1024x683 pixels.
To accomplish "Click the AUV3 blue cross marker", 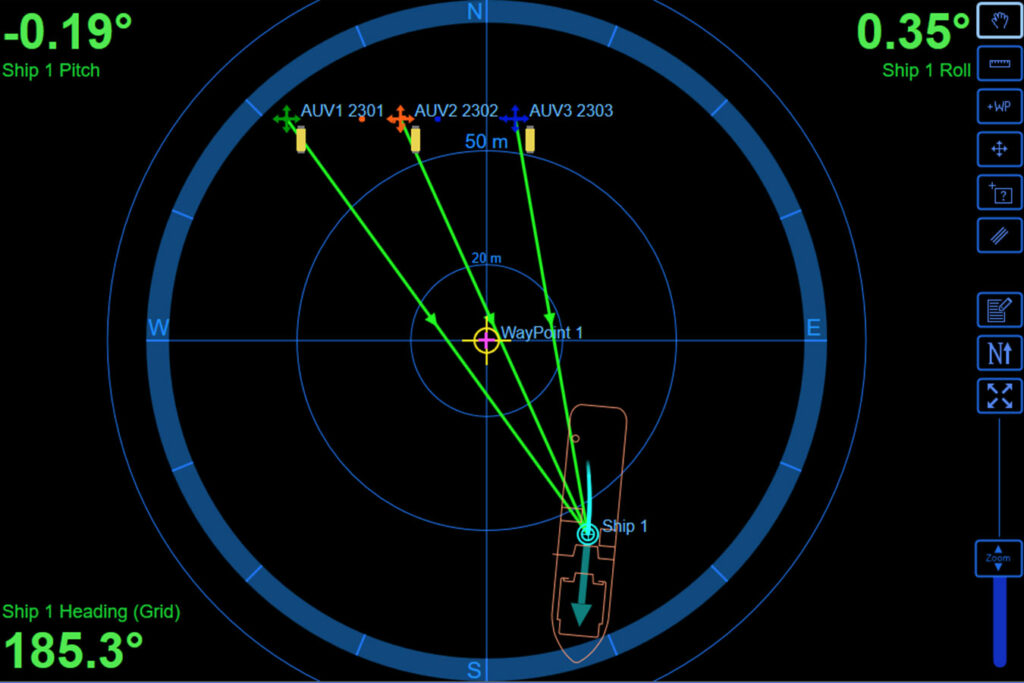I will tap(515, 118).
